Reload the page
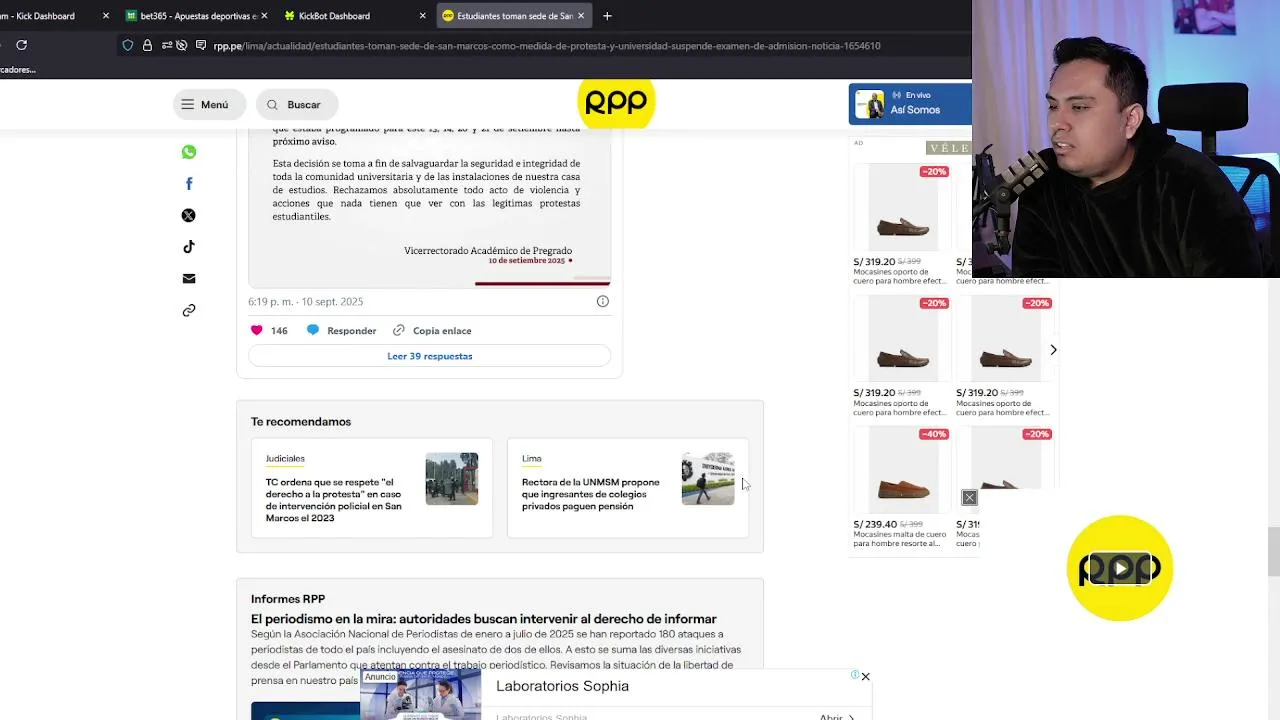The width and height of the screenshot is (1280, 720). pos(21,45)
